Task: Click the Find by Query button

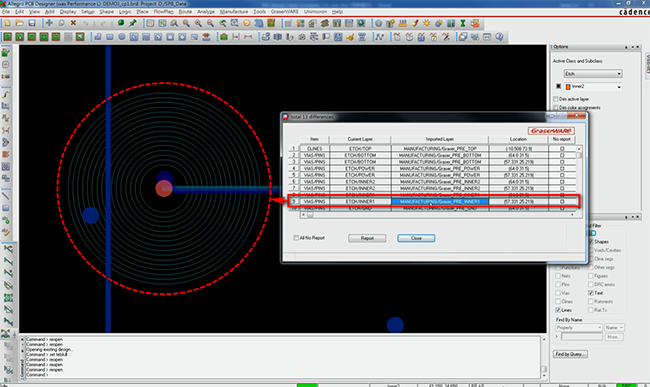Action: (570, 354)
